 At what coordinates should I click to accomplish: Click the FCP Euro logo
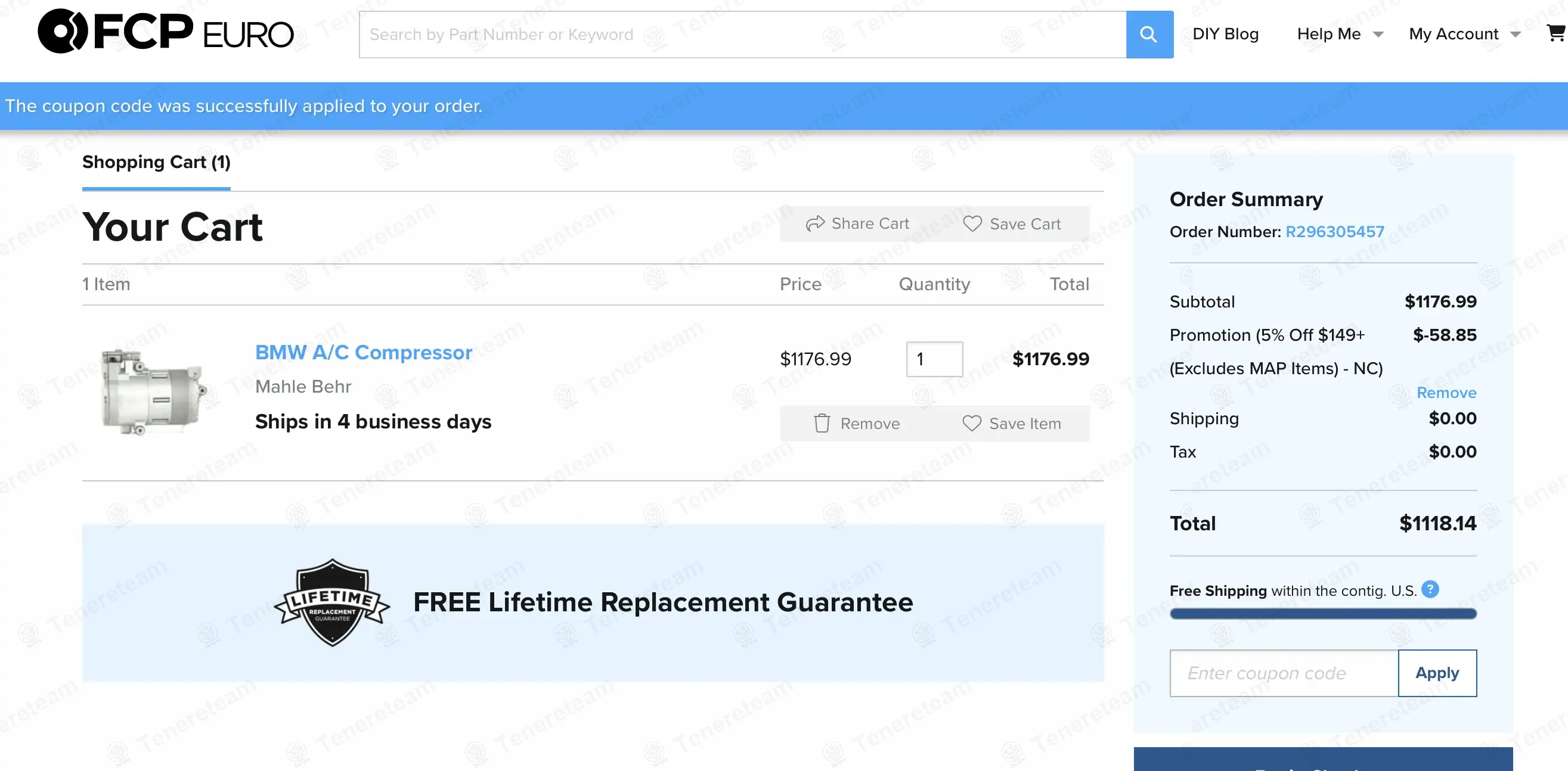pyautogui.click(x=166, y=32)
